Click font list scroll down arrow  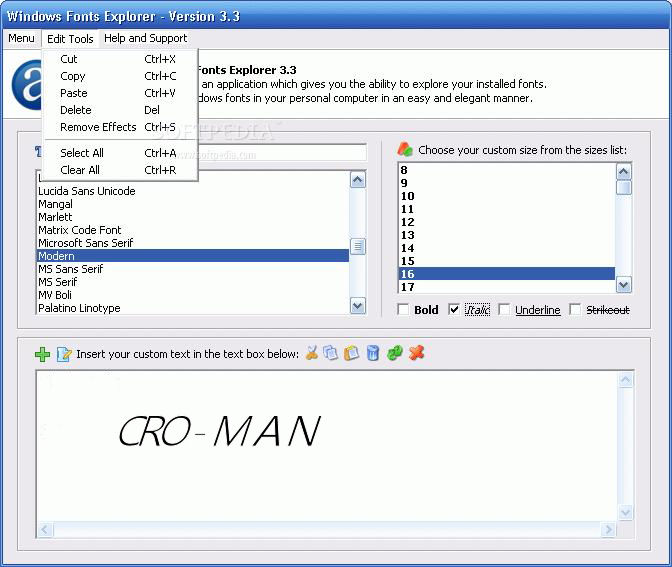coord(358,306)
